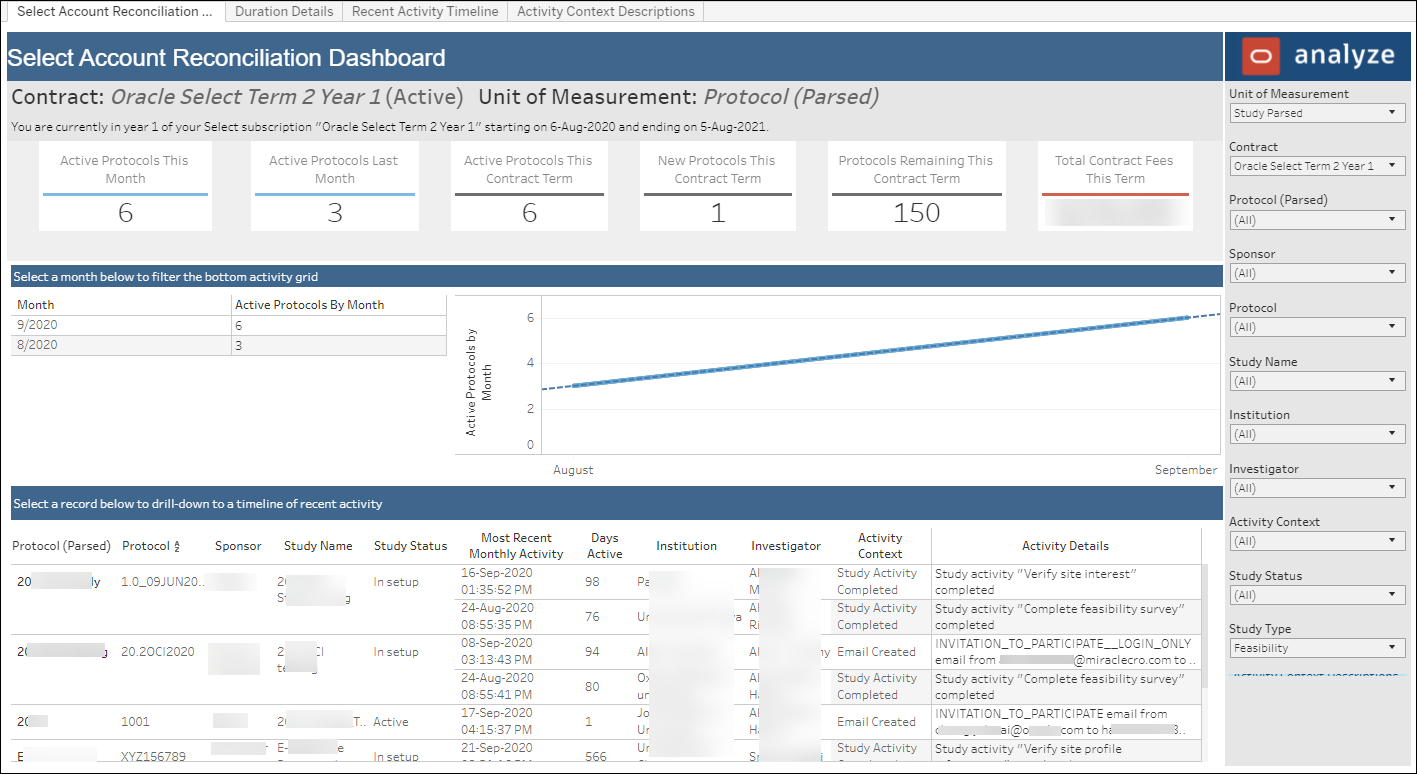1417x774 pixels.
Task: Open the Duration Details tab
Action: (284, 12)
